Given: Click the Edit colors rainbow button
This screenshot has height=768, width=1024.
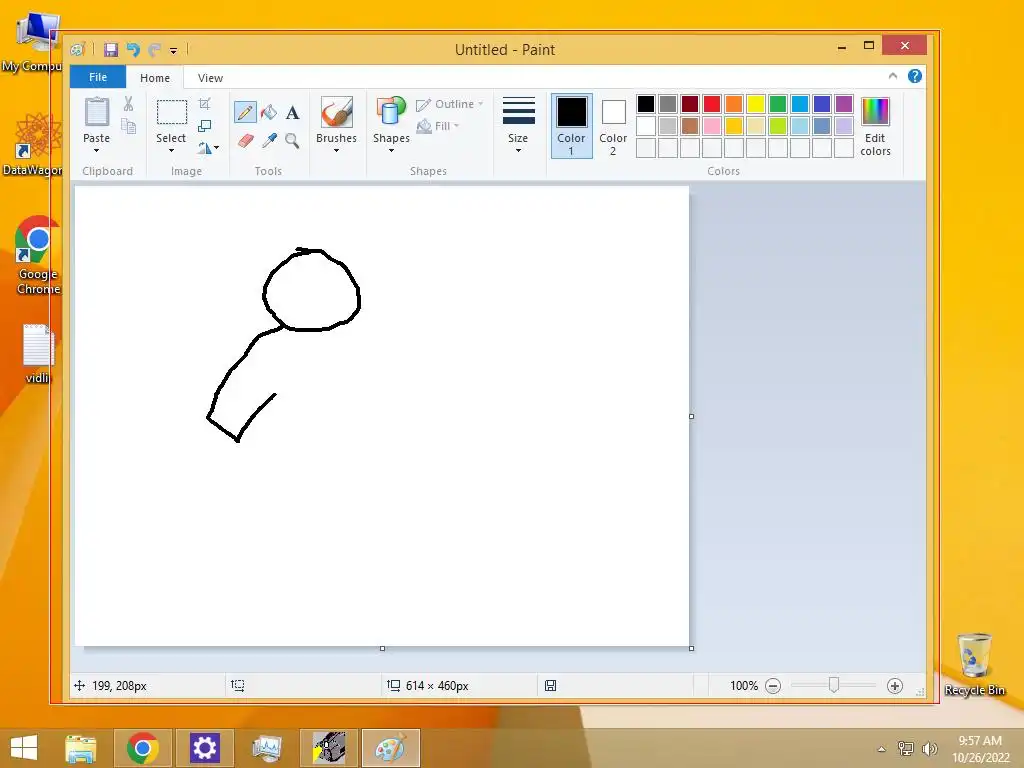Looking at the screenshot, I should point(875,127).
